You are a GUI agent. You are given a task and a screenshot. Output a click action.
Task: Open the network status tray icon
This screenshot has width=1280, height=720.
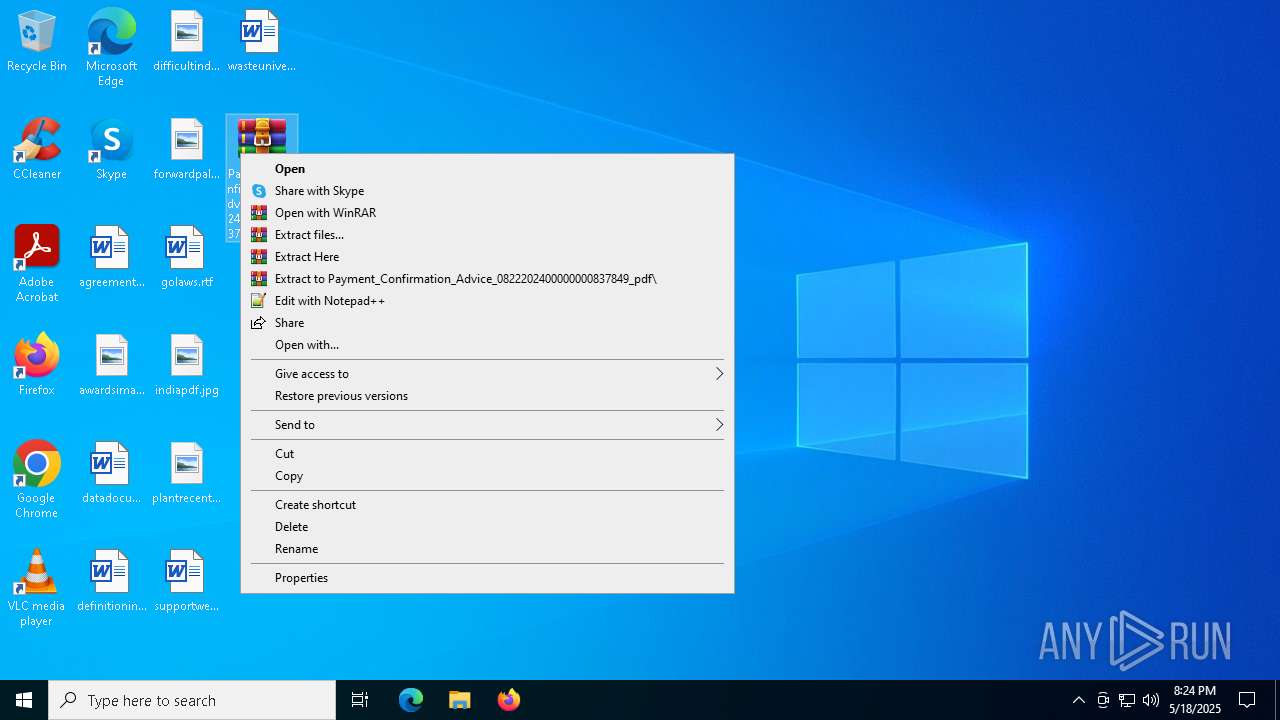[1127, 700]
